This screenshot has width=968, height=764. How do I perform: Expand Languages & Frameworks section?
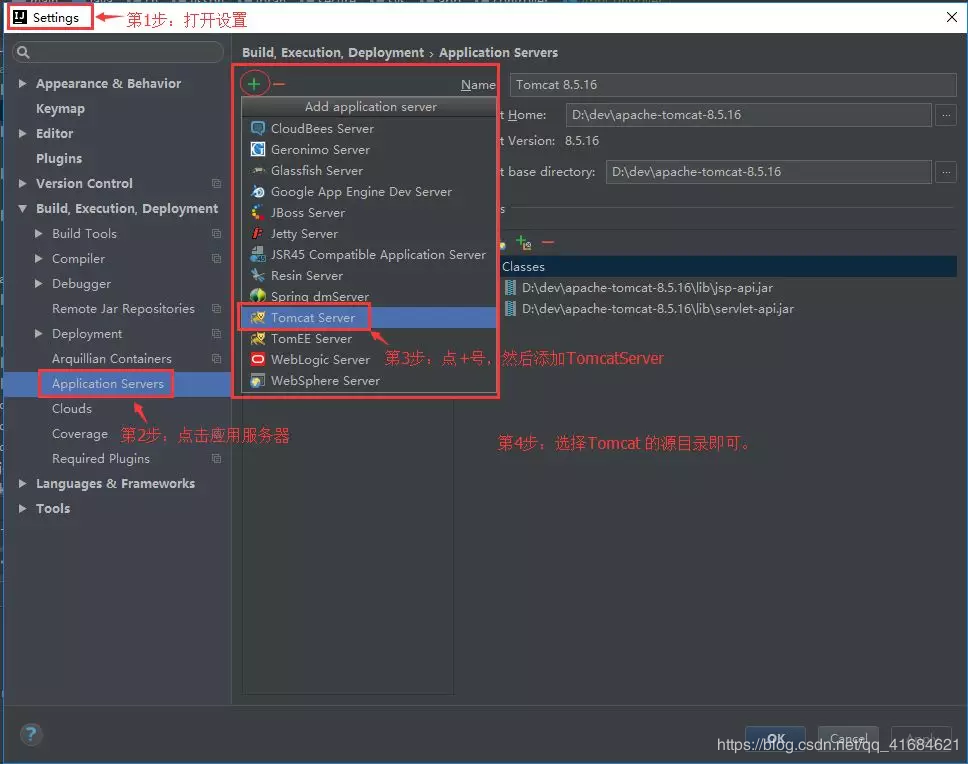click(22, 483)
